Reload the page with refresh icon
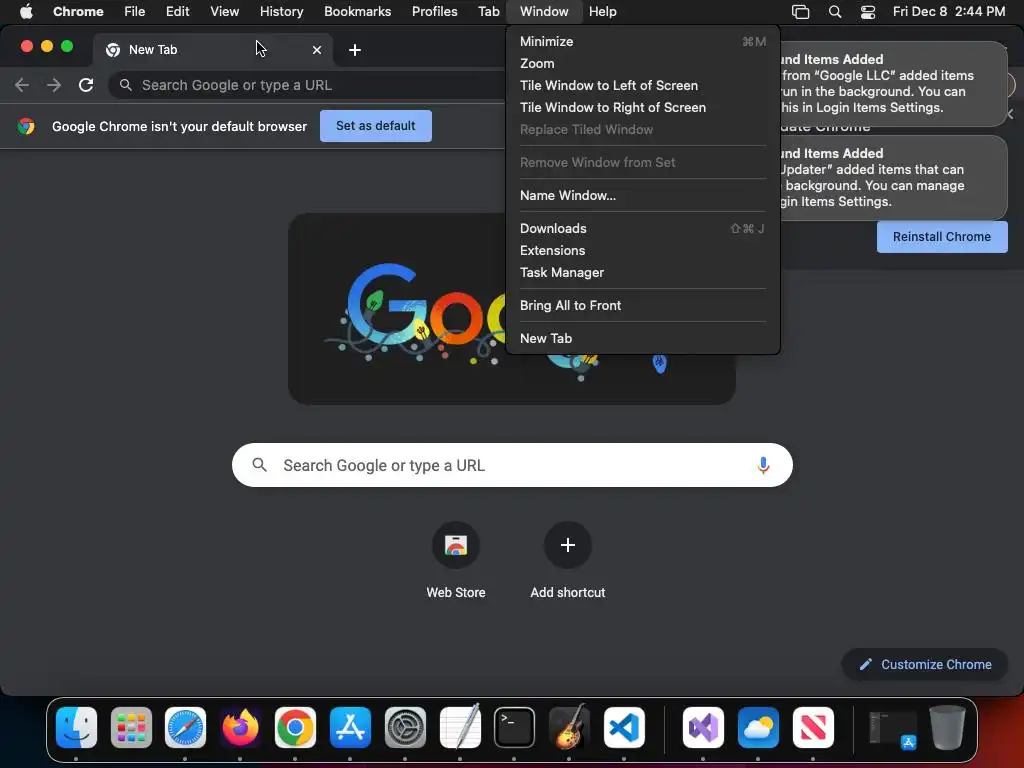 point(86,85)
